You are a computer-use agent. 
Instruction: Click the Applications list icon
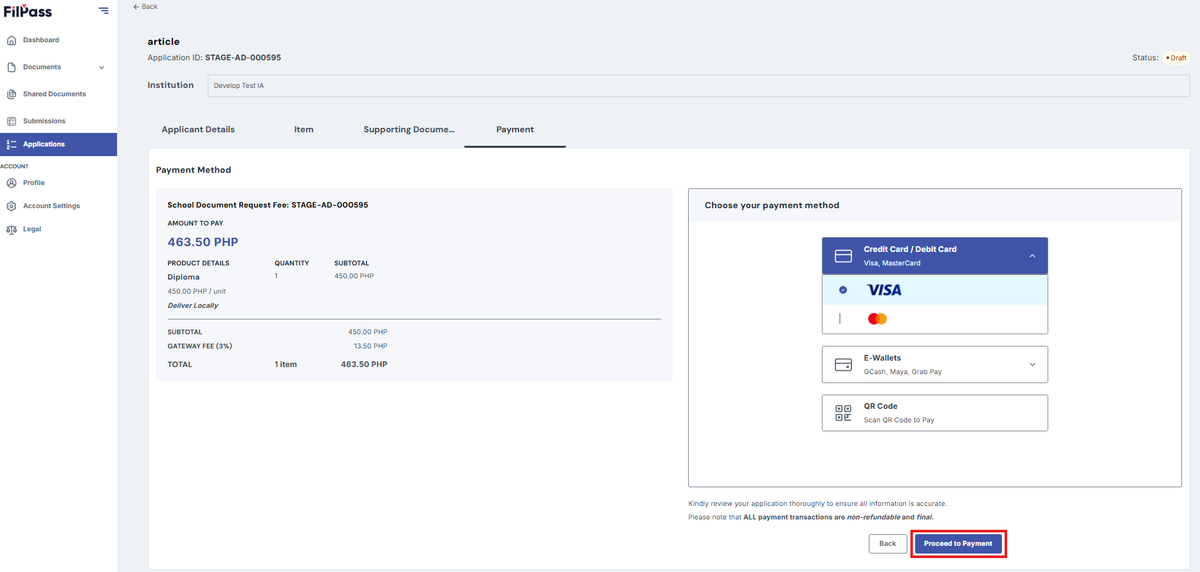(11, 144)
